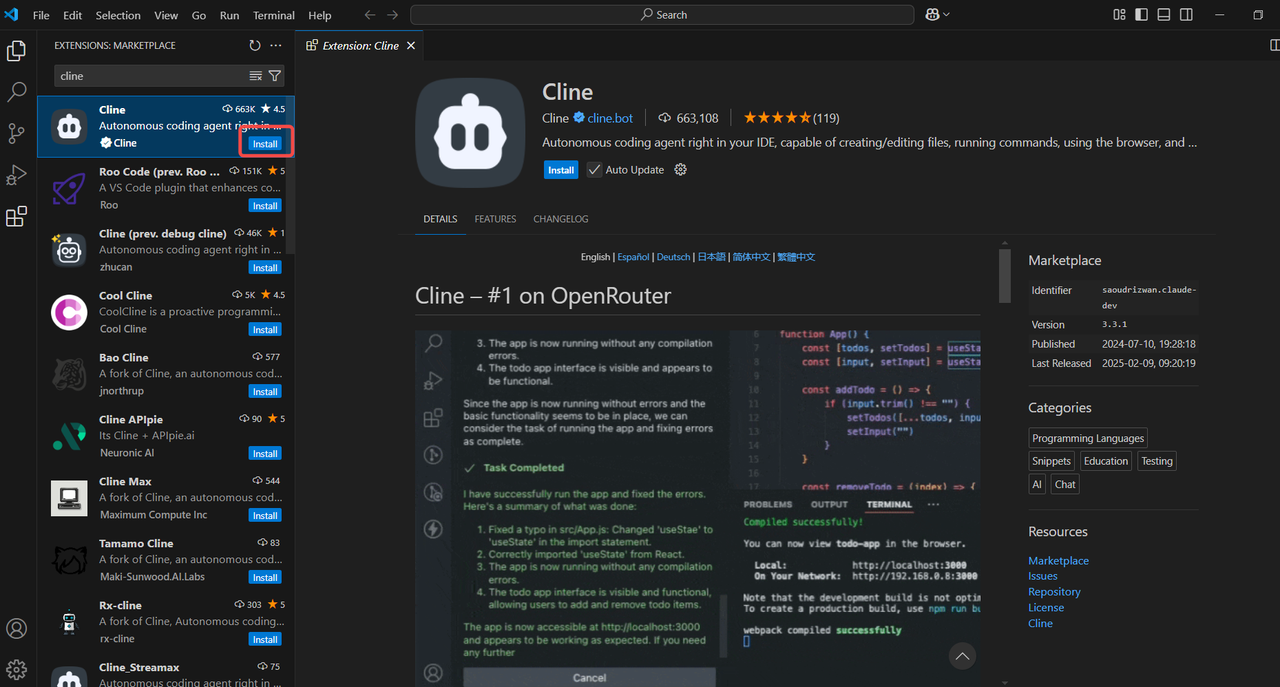Open the Extensions view icon
The height and width of the screenshot is (687, 1280).
point(16,217)
